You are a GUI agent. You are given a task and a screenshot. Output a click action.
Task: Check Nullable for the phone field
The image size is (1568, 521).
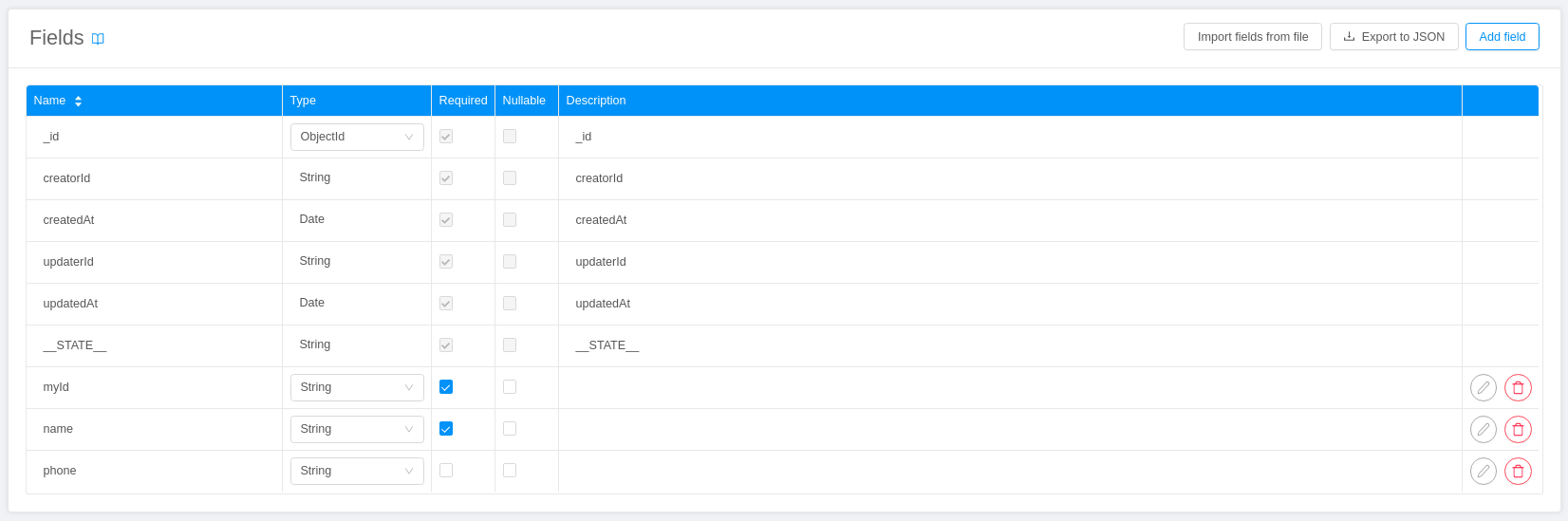click(510, 471)
